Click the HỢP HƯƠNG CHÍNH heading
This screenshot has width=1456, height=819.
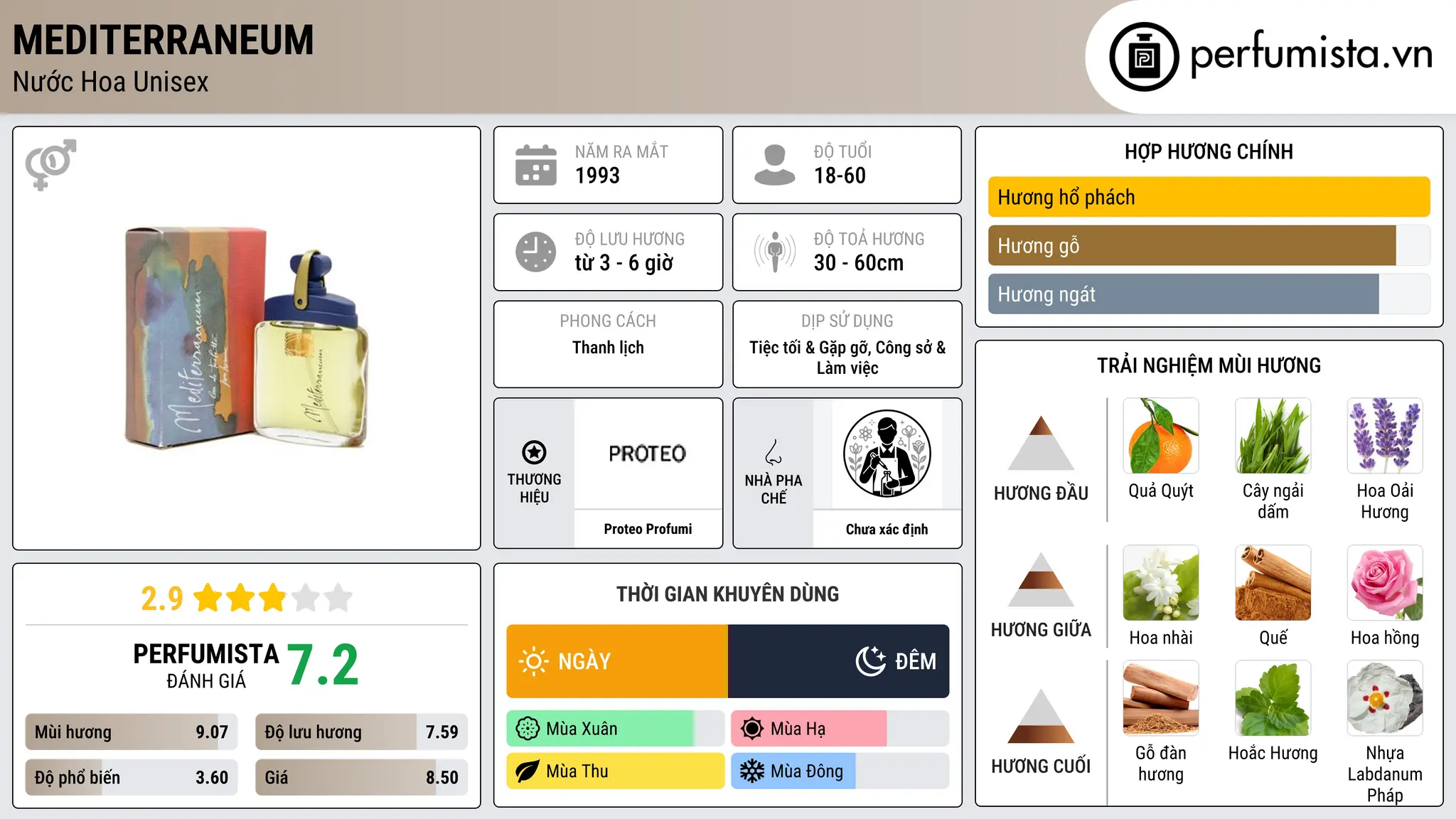[x=1209, y=151]
